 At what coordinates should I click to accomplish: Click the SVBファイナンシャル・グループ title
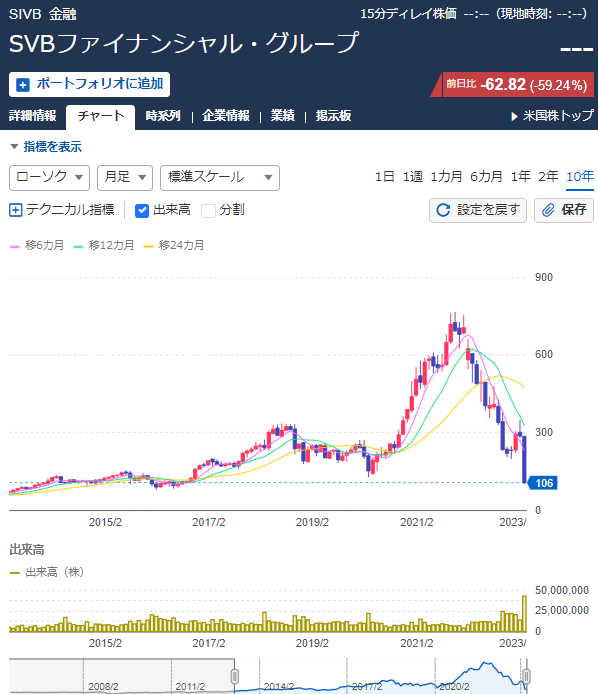(x=184, y=43)
